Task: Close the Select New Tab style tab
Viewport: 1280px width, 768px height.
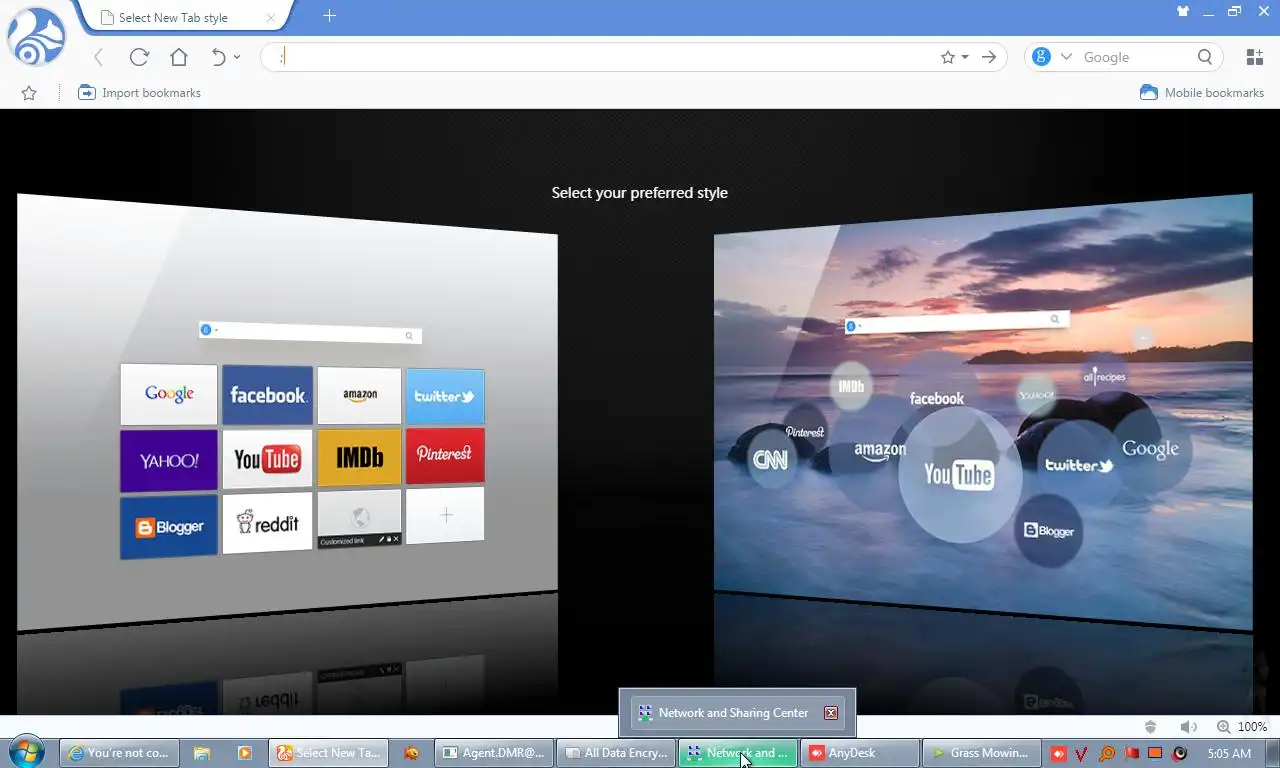Action: click(271, 17)
